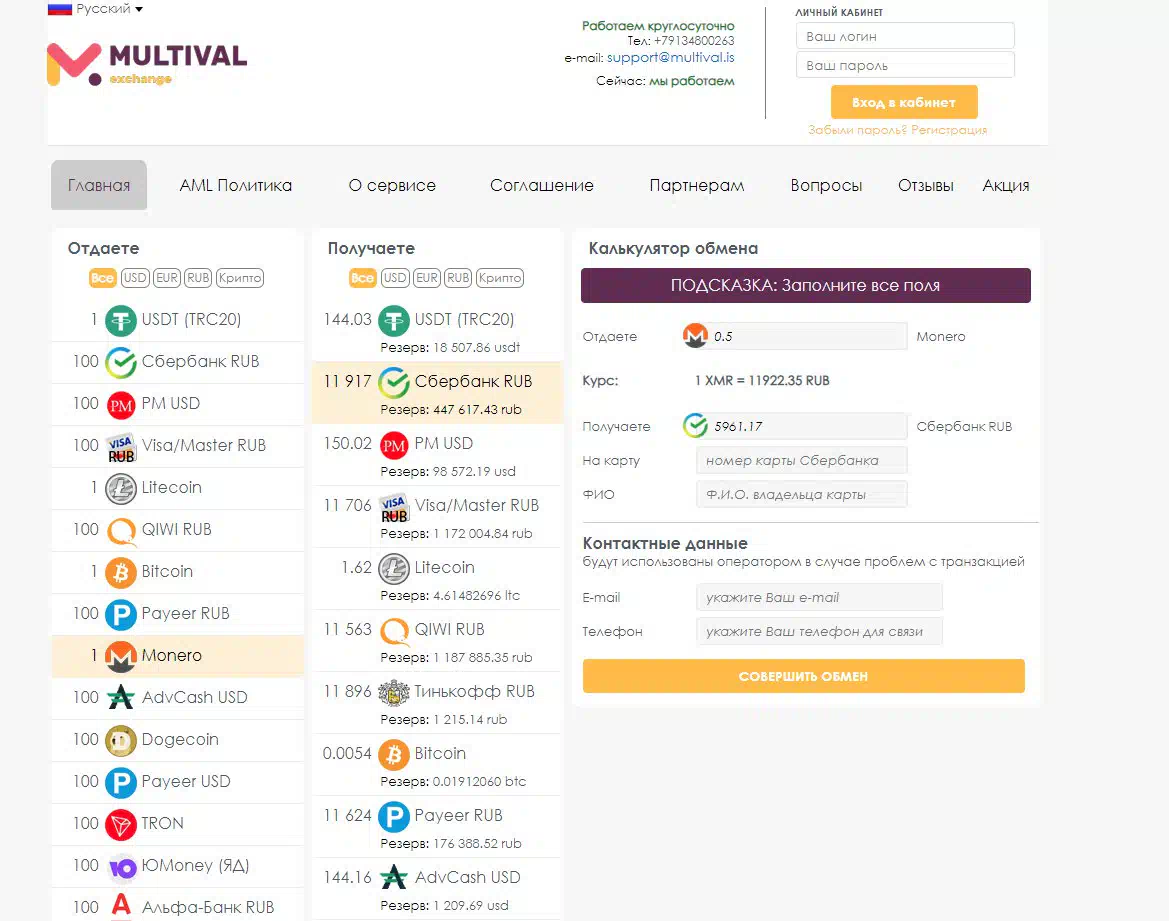Choose PM USD icon in Получаете list
Image resolution: width=1169 pixels, height=921 pixels.
394,444
